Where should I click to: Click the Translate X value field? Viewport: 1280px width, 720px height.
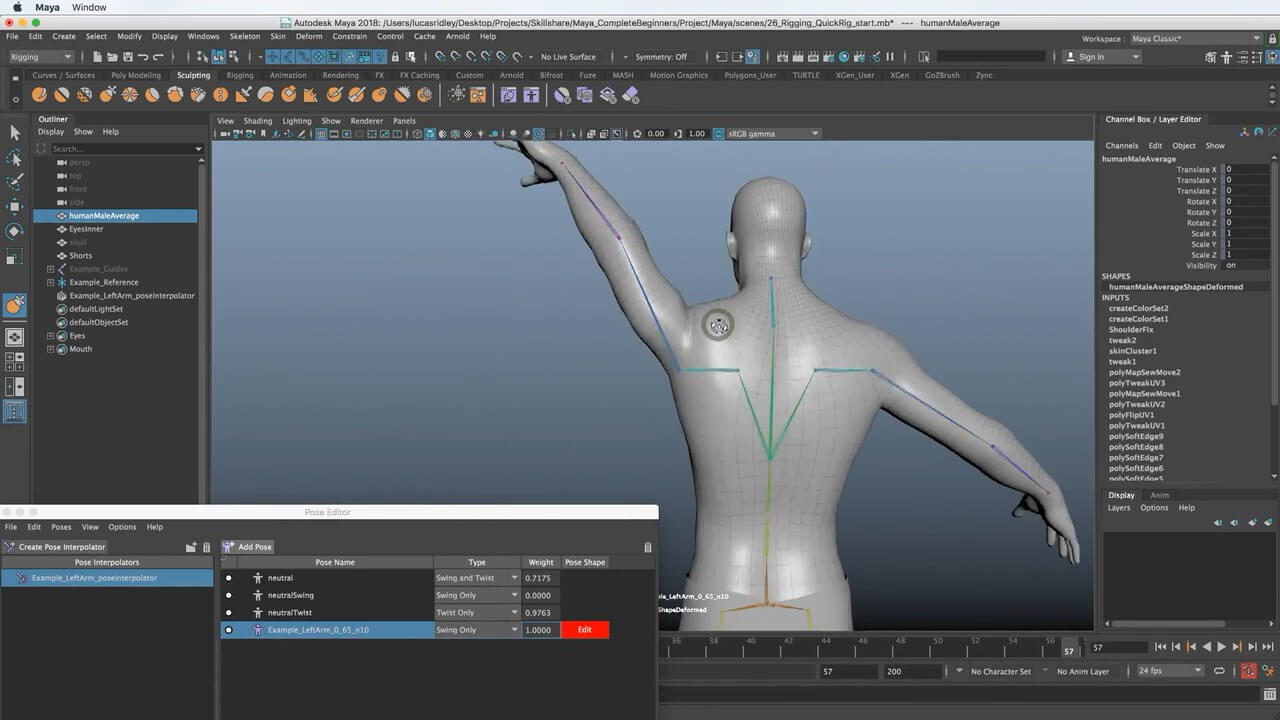point(1246,170)
